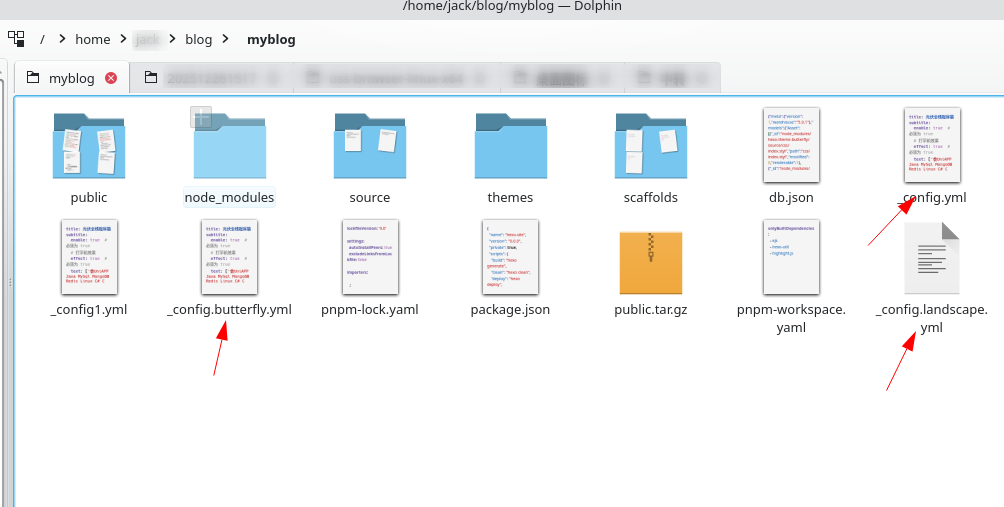Navigate to blog in the breadcrumb path
The image size is (1004, 507).
point(199,40)
